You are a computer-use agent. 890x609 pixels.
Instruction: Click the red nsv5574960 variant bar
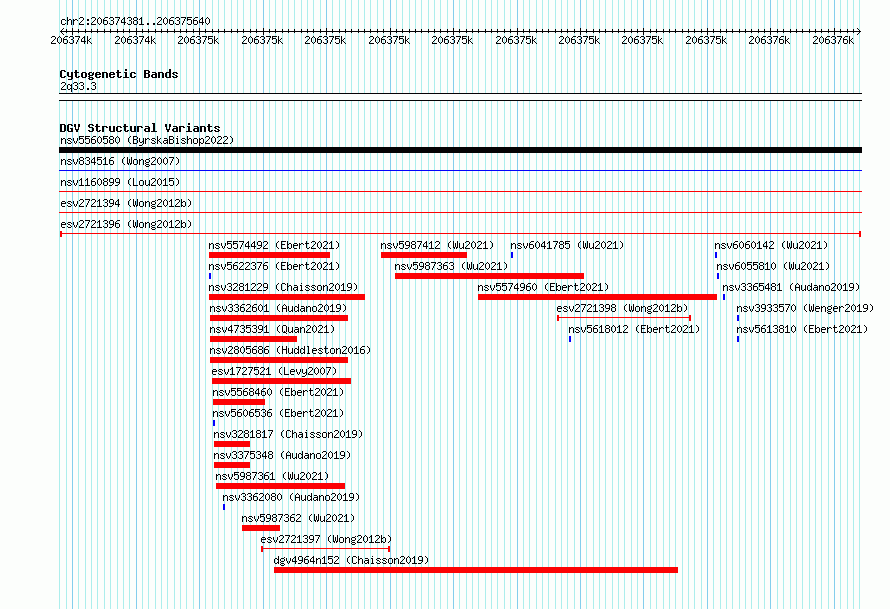click(597, 297)
